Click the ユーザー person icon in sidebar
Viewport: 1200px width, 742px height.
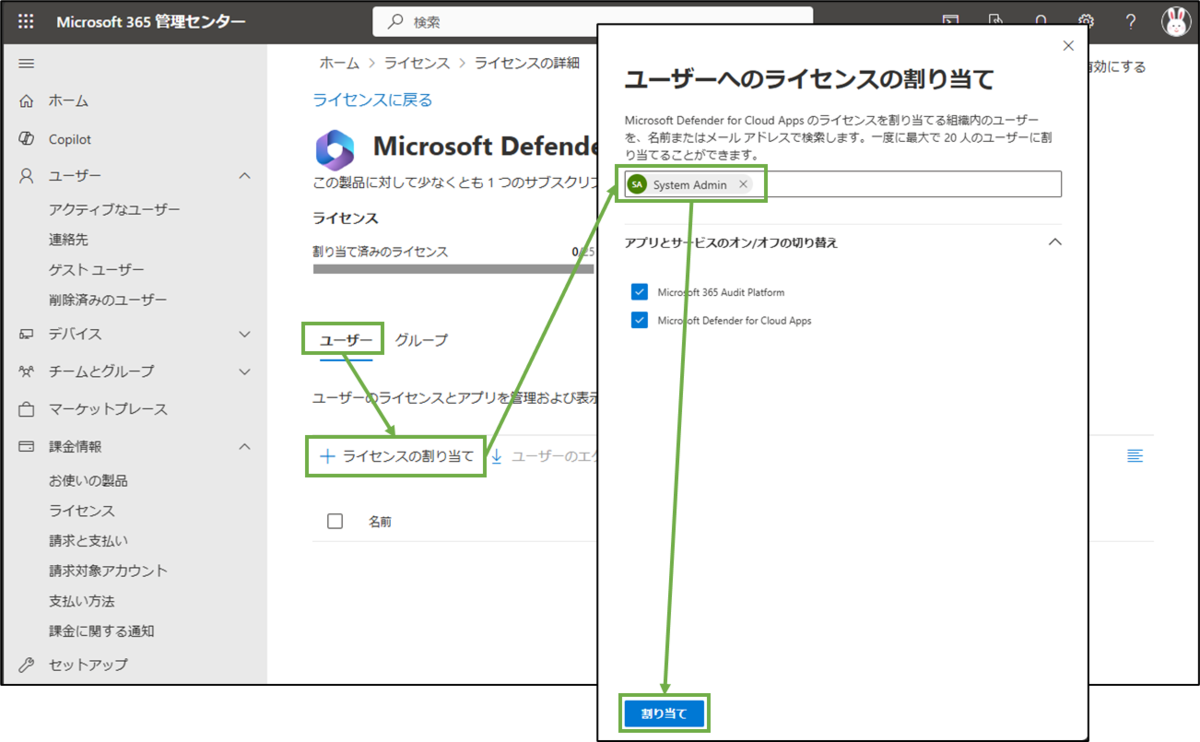pyautogui.click(x=27, y=176)
